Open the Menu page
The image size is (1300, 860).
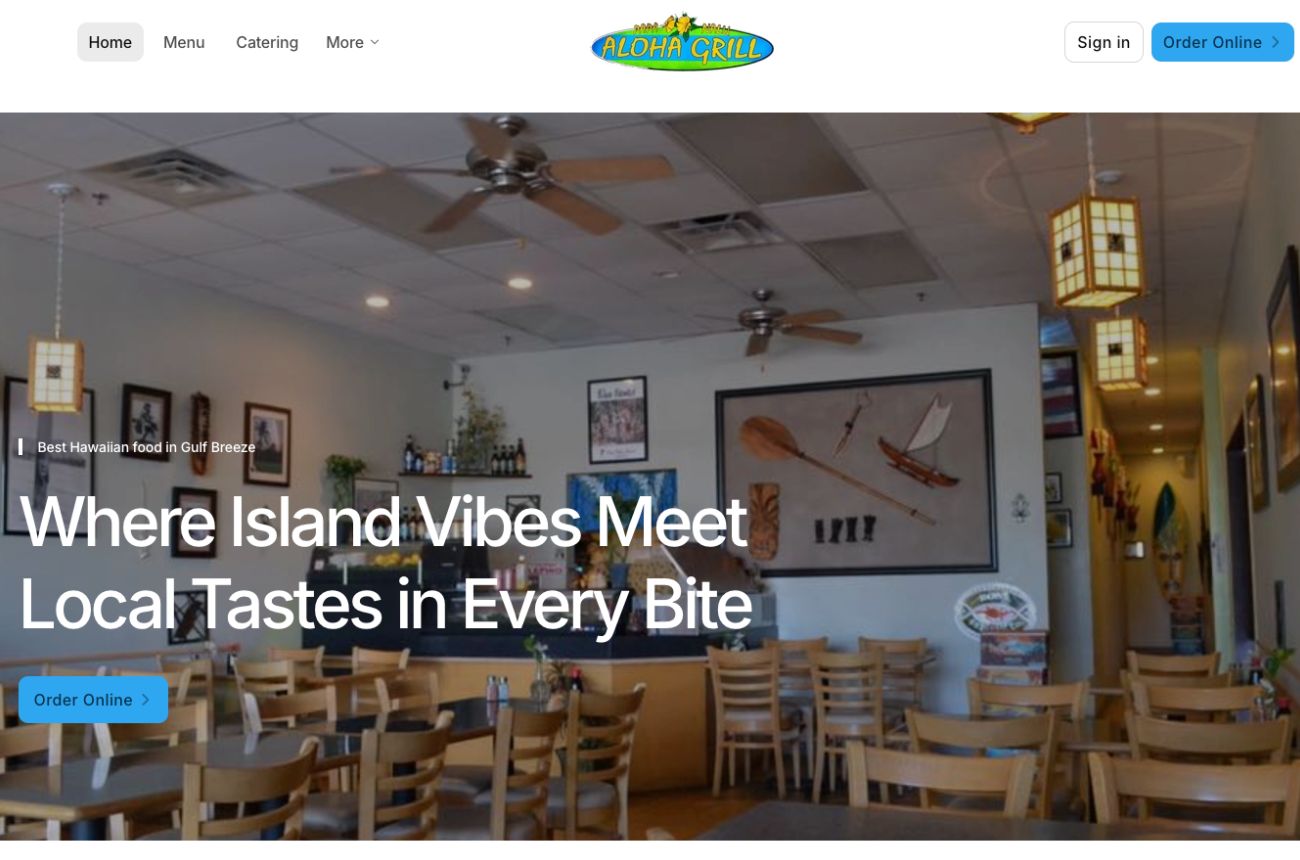click(x=184, y=42)
